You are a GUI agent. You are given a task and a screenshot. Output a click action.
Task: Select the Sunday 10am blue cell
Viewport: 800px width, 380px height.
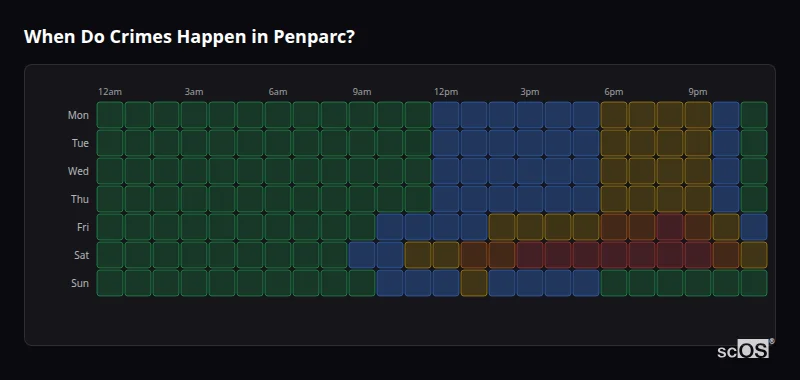pos(390,283)
